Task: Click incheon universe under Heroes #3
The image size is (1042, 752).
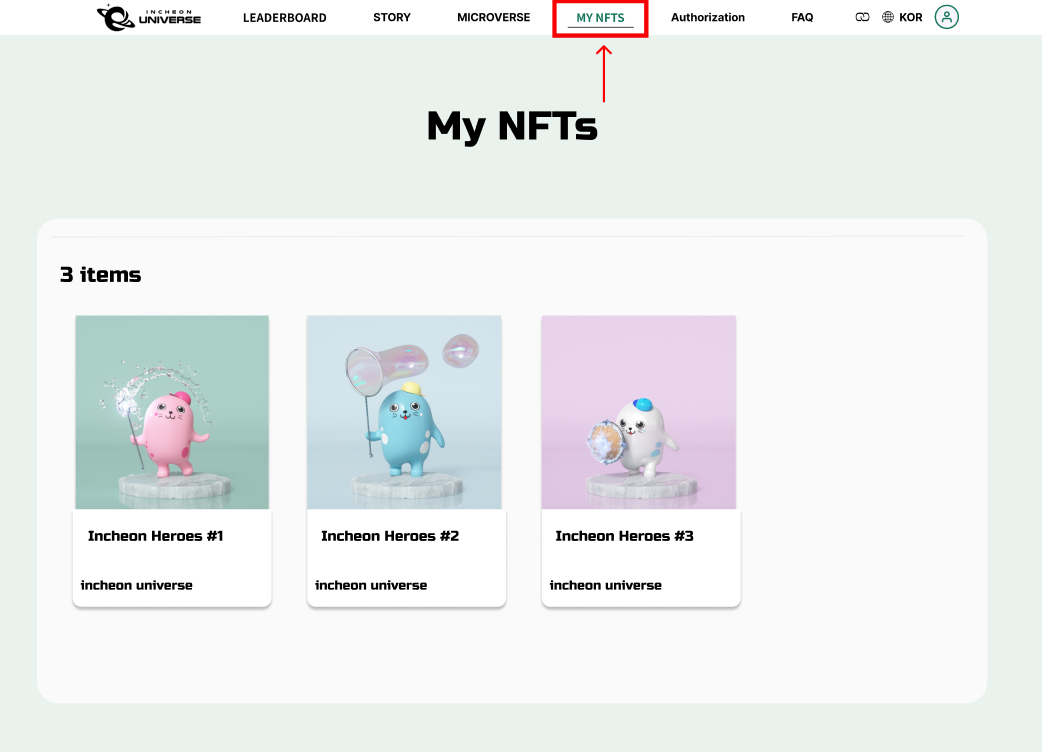Action: 605,585
